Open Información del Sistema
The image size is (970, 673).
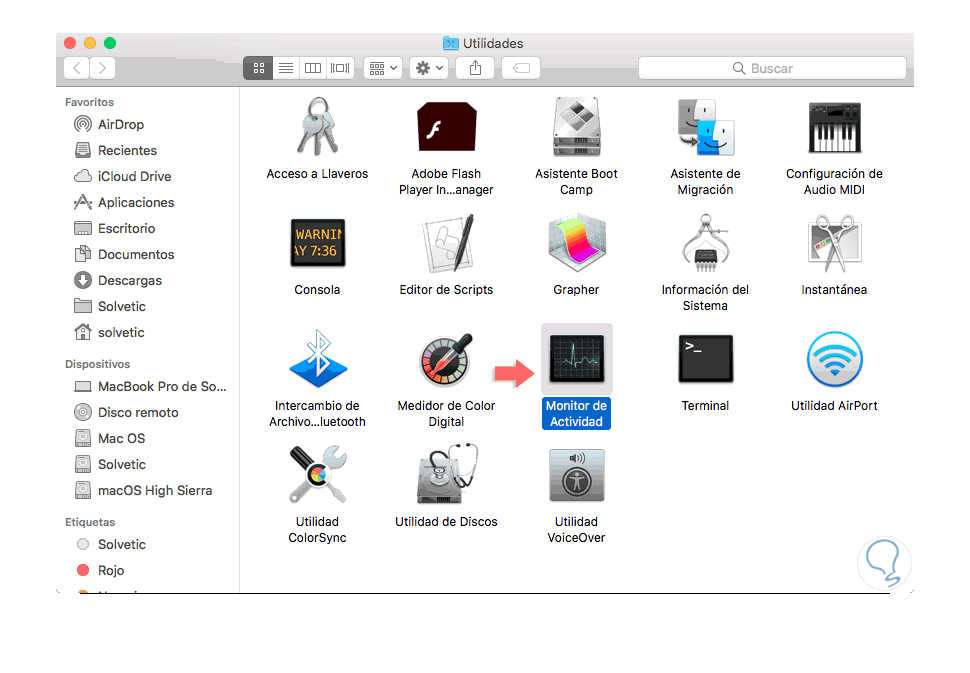[705, 243]
